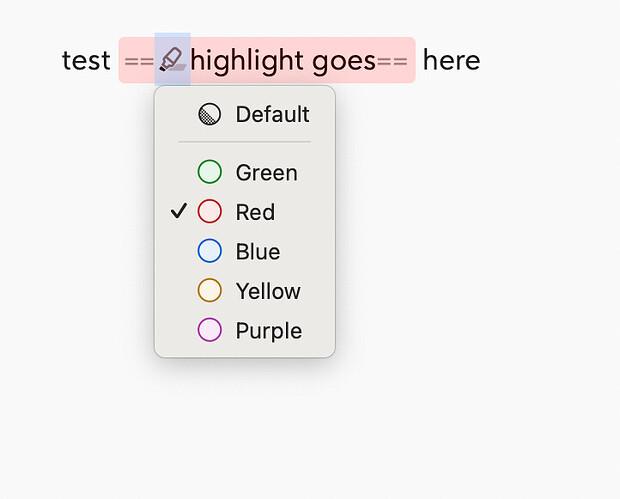The image size is (620, 499).
Task: Click the red circle swatch
Action: [210, 212]
